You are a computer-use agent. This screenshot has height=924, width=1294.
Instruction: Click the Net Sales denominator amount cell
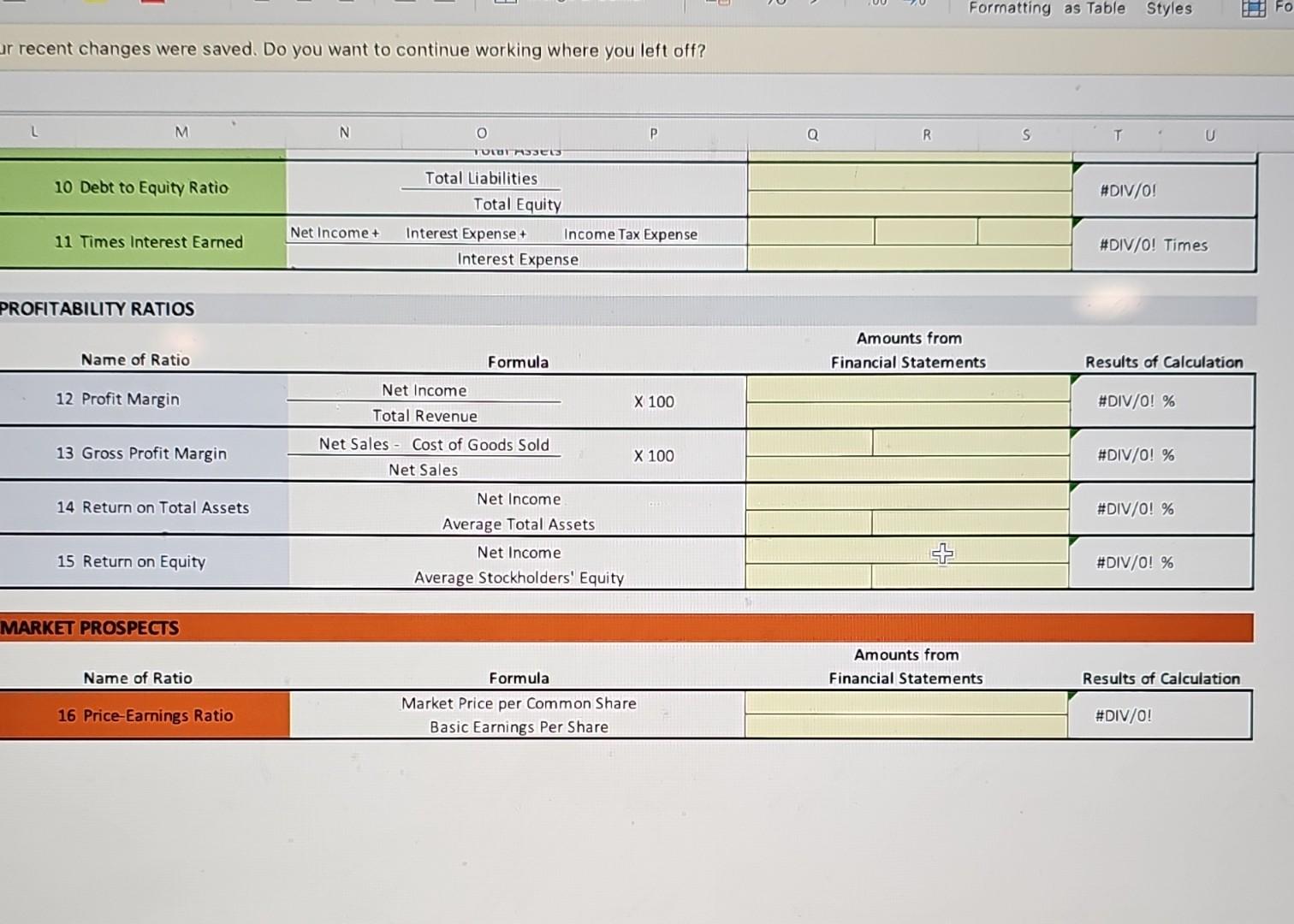908,469
